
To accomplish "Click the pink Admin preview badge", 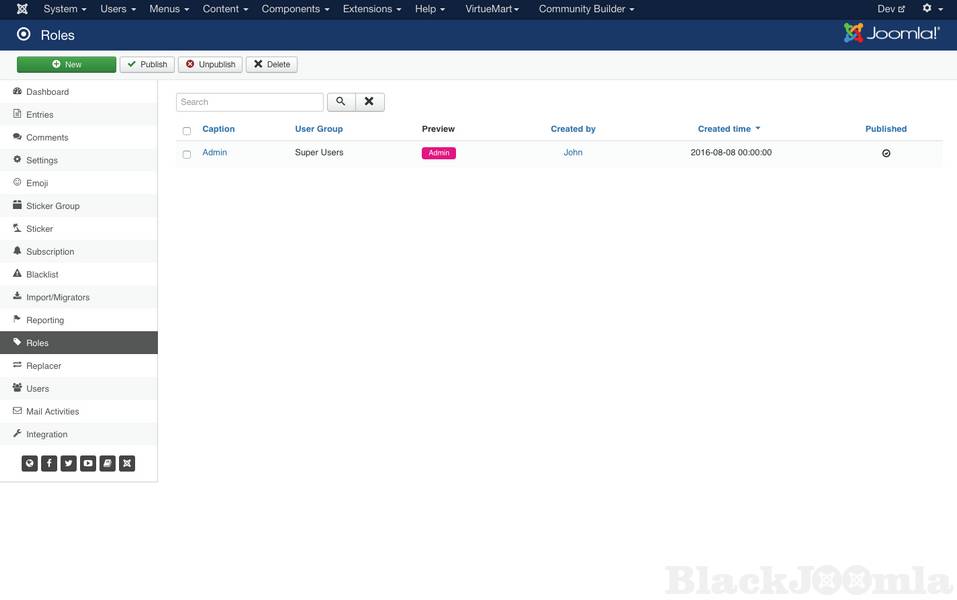I will 438,153.
